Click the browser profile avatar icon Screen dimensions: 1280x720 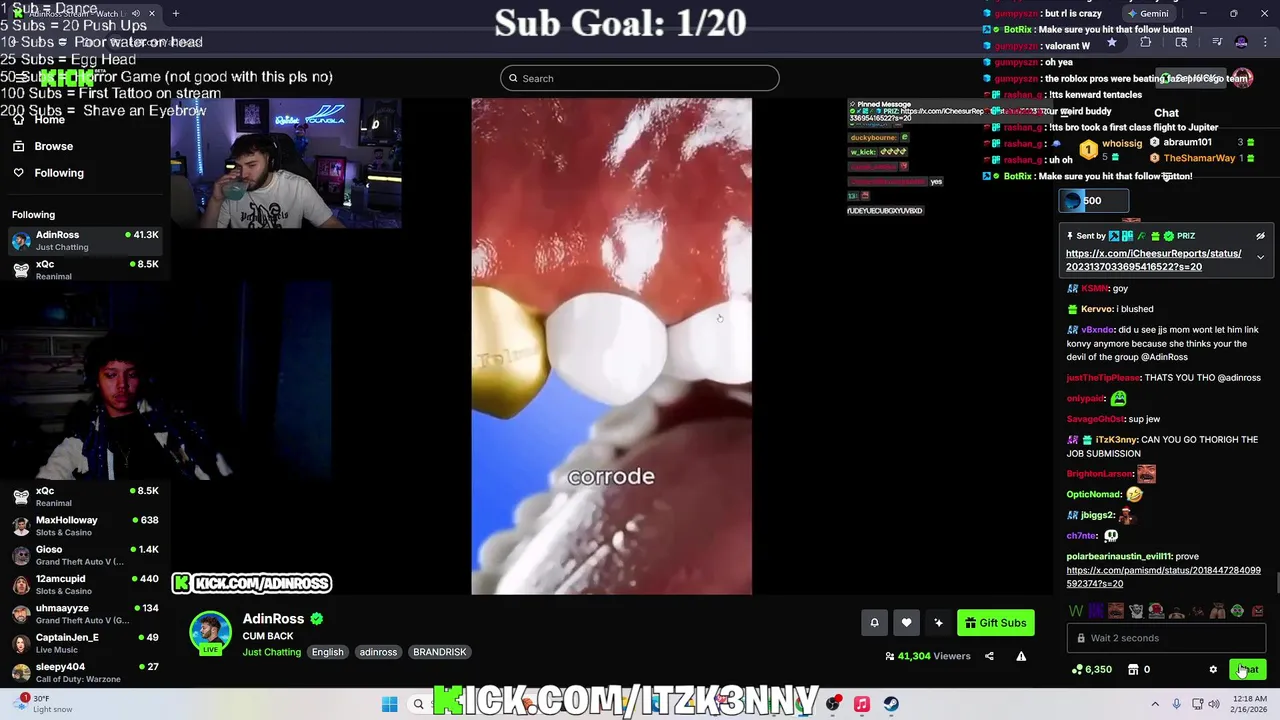1241,43
